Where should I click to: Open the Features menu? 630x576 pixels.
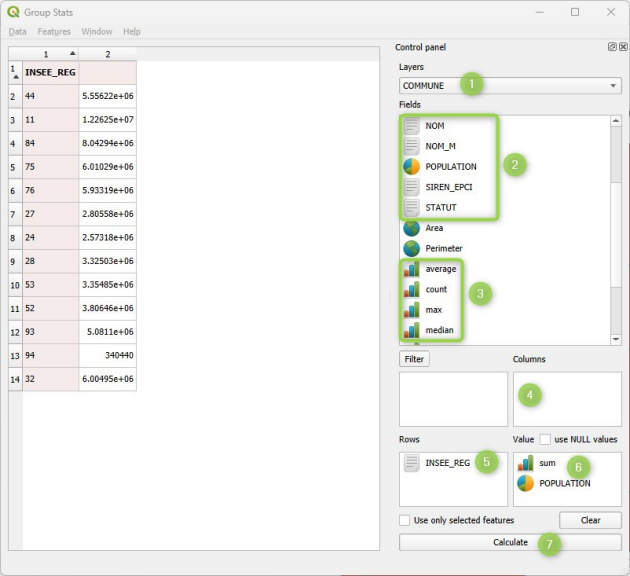pos(54,32)
